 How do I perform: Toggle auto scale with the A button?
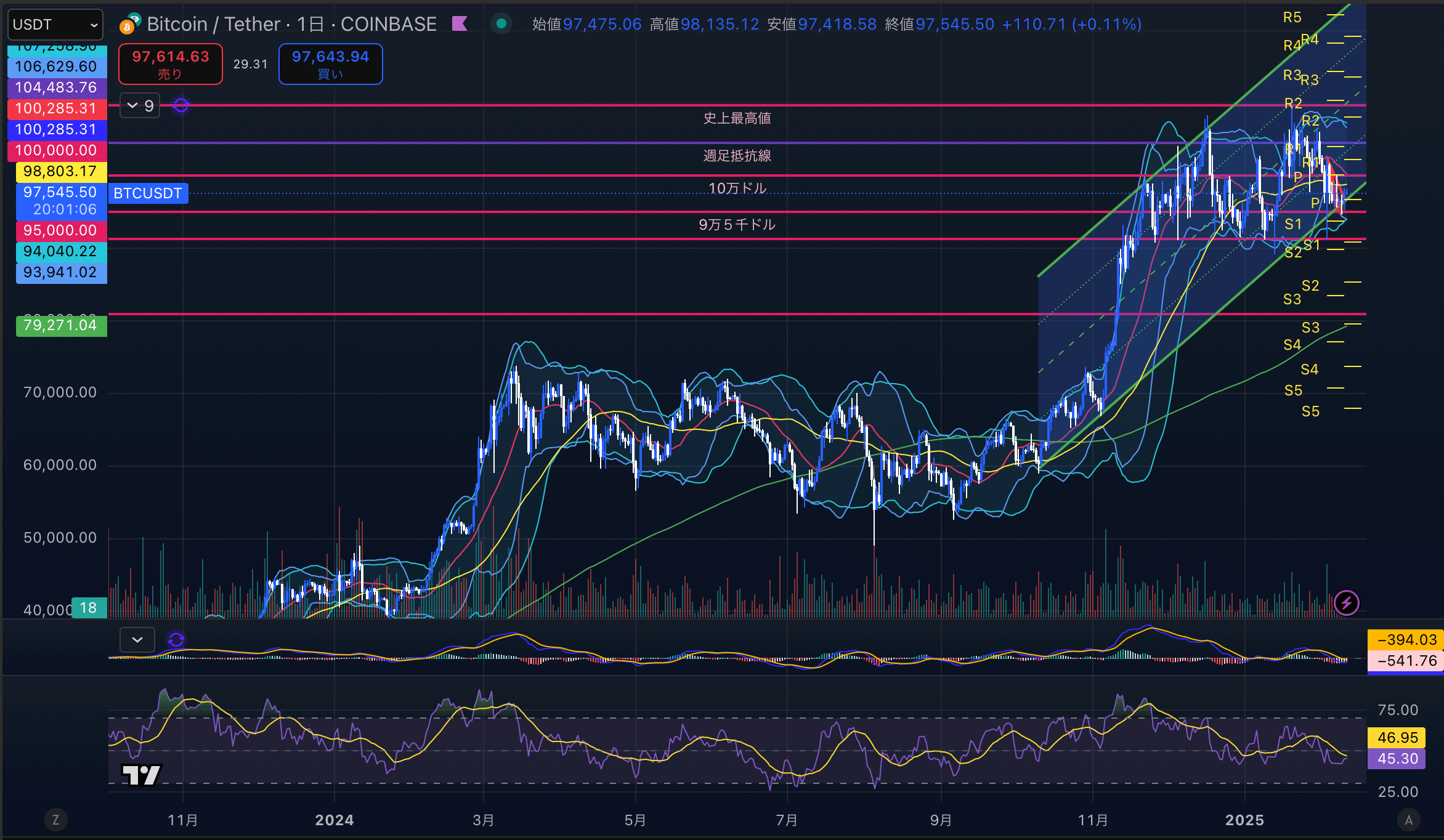1408,820
